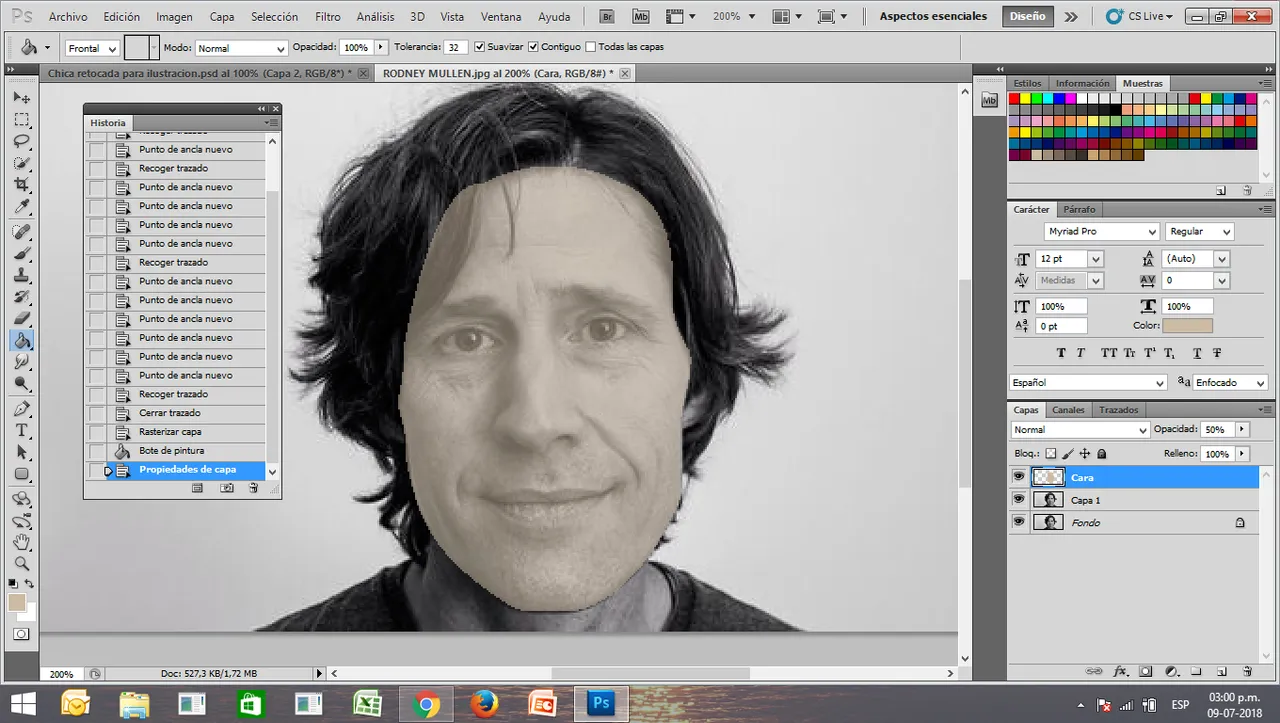Enable the Todas las capas checkbox
1280x723 pixels.
tap(590, 47)
